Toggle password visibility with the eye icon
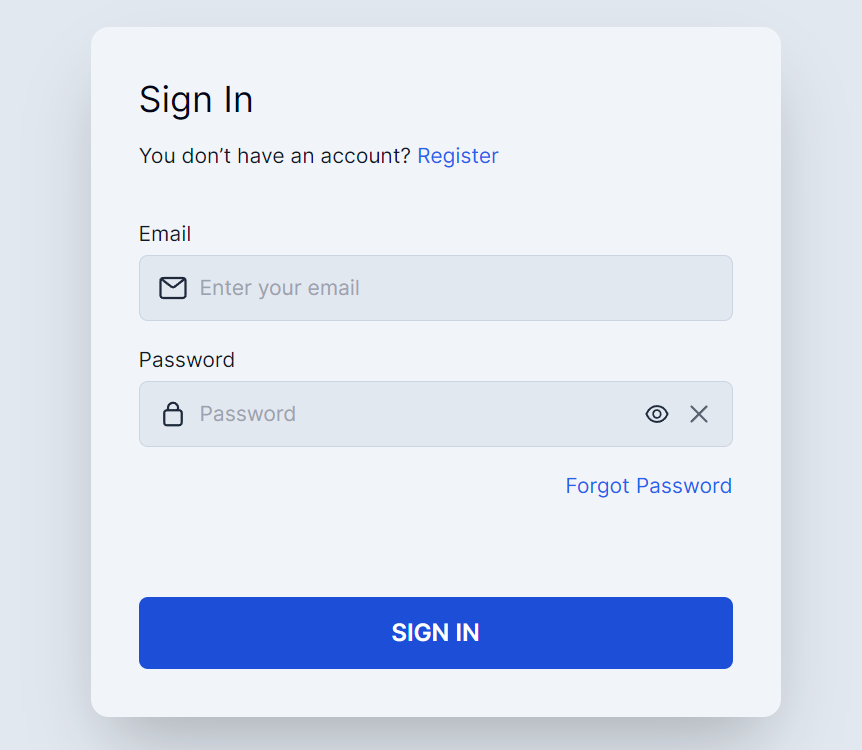The image size is (862, 750). click(x=657, y=414)
